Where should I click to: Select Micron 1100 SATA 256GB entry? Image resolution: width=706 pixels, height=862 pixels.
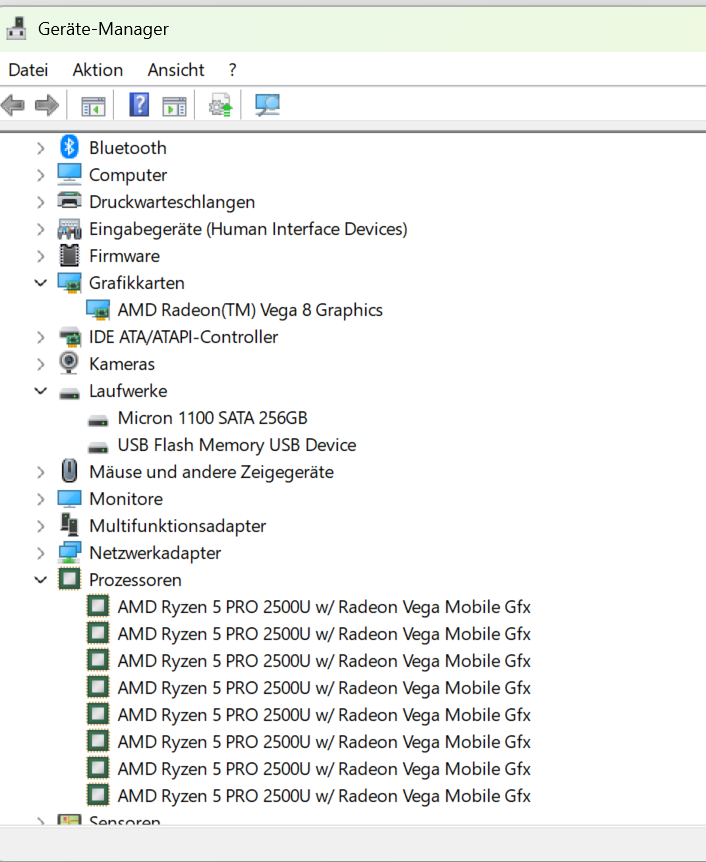[x=213, y=418]
